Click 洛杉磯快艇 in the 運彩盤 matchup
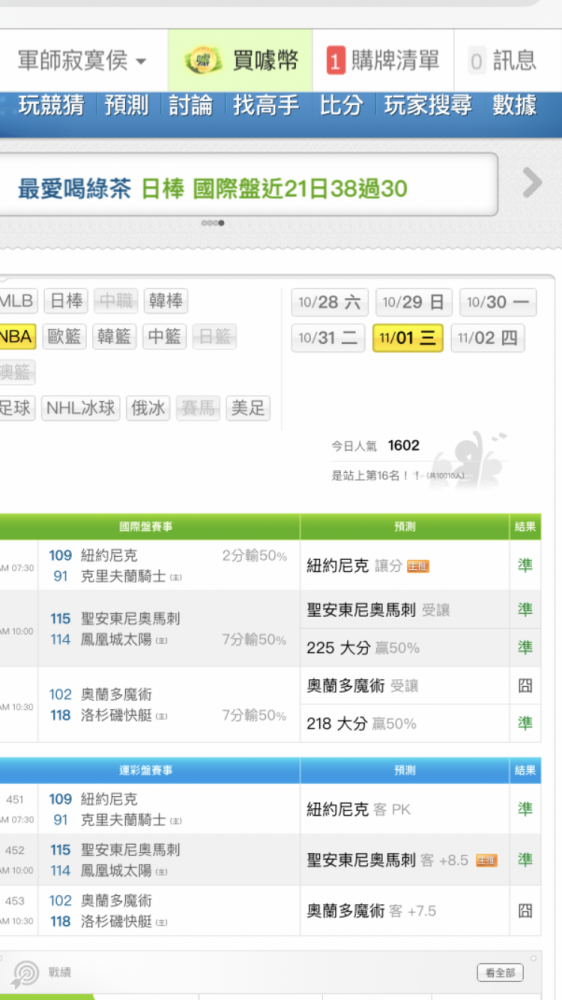The image size is (562, 1000). (116, 922)
